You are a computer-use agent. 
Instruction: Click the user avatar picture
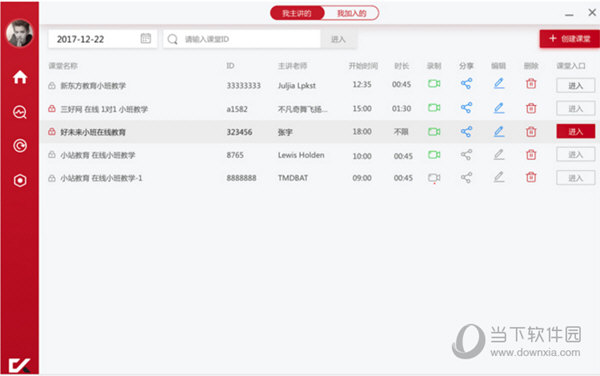point(20,33)
